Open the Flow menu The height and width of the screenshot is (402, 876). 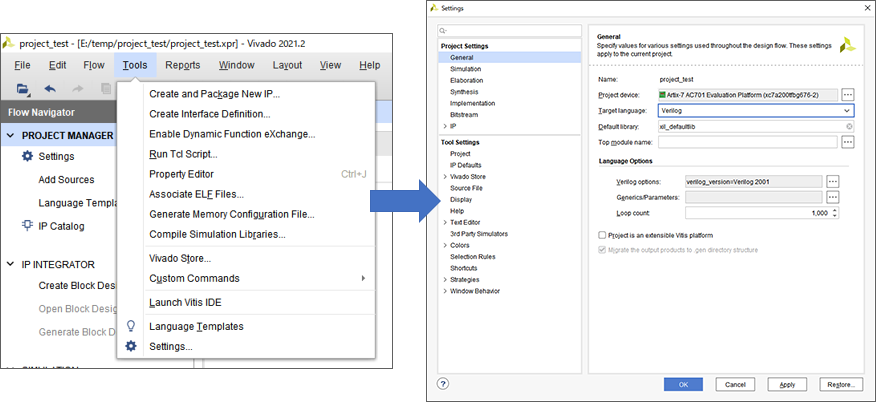pyautogui.click(x=94, y=65)
